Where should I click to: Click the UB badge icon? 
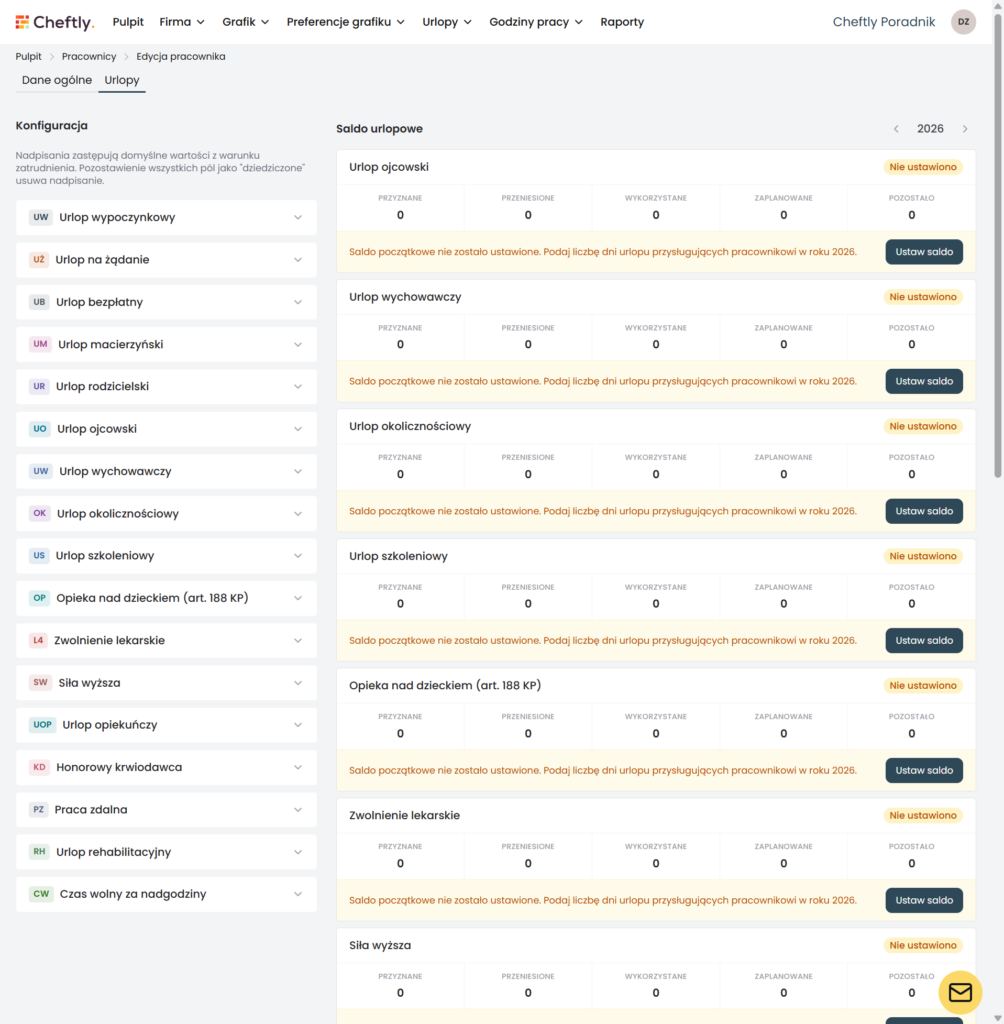click(39, 302)
